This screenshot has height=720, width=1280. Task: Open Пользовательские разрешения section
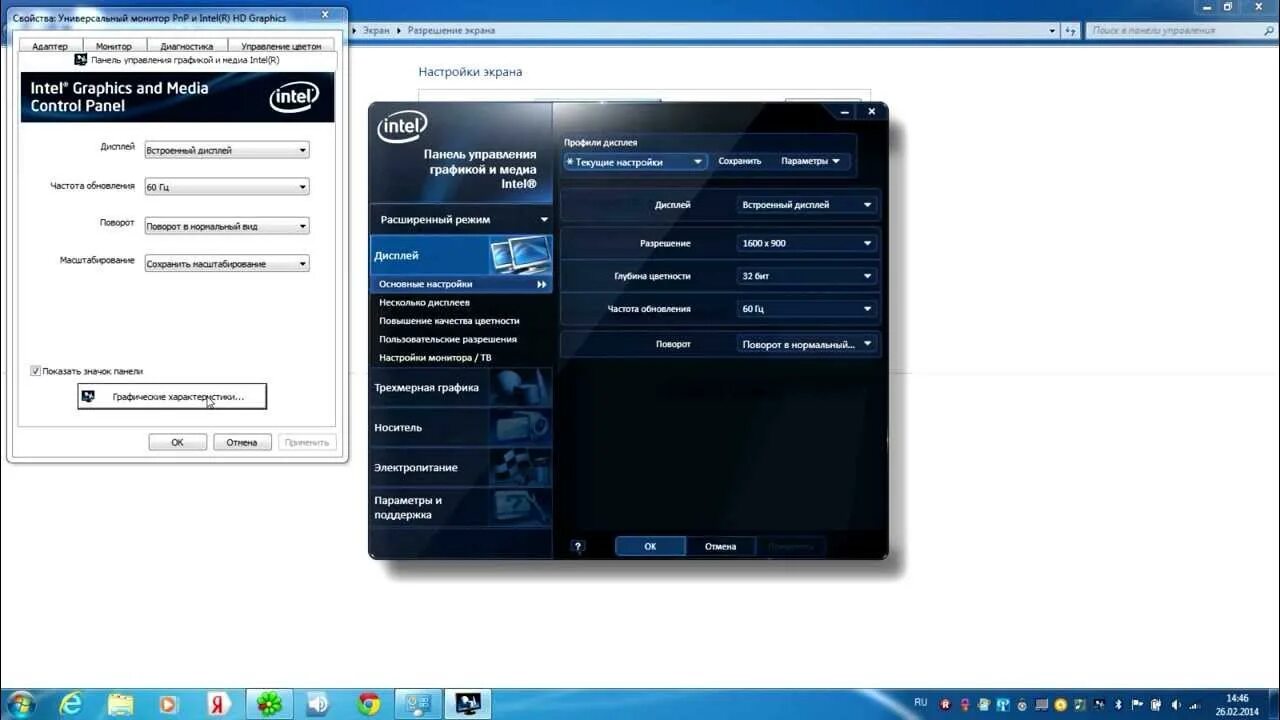click(448, 339)
